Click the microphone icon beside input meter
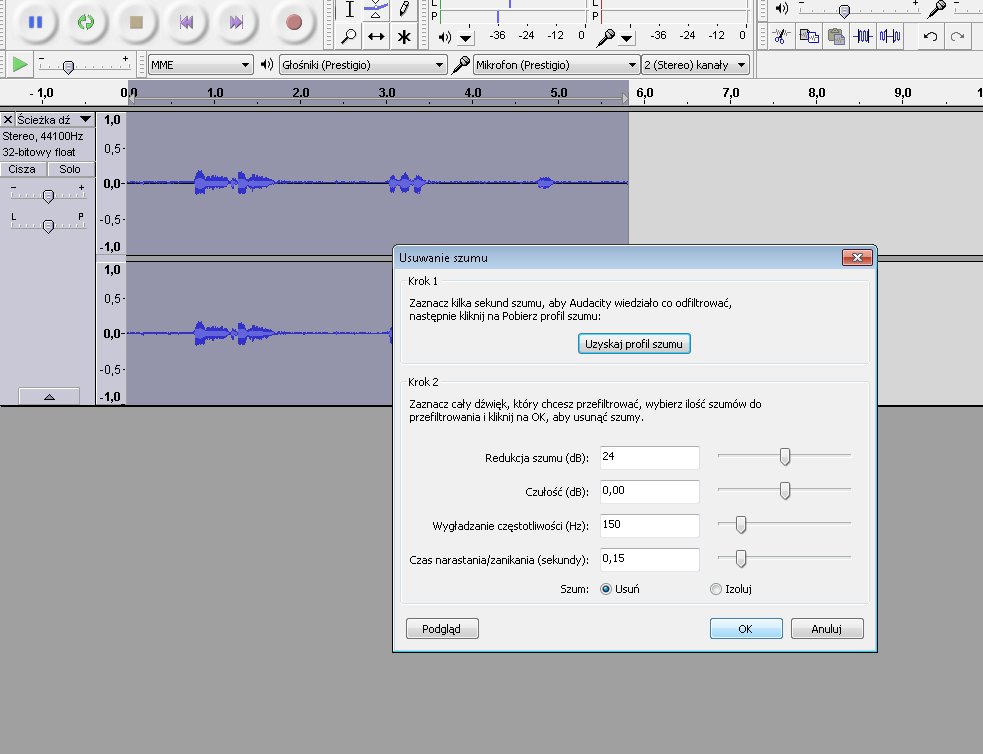The width and height of the screenshot is (983, 754). 606,38
